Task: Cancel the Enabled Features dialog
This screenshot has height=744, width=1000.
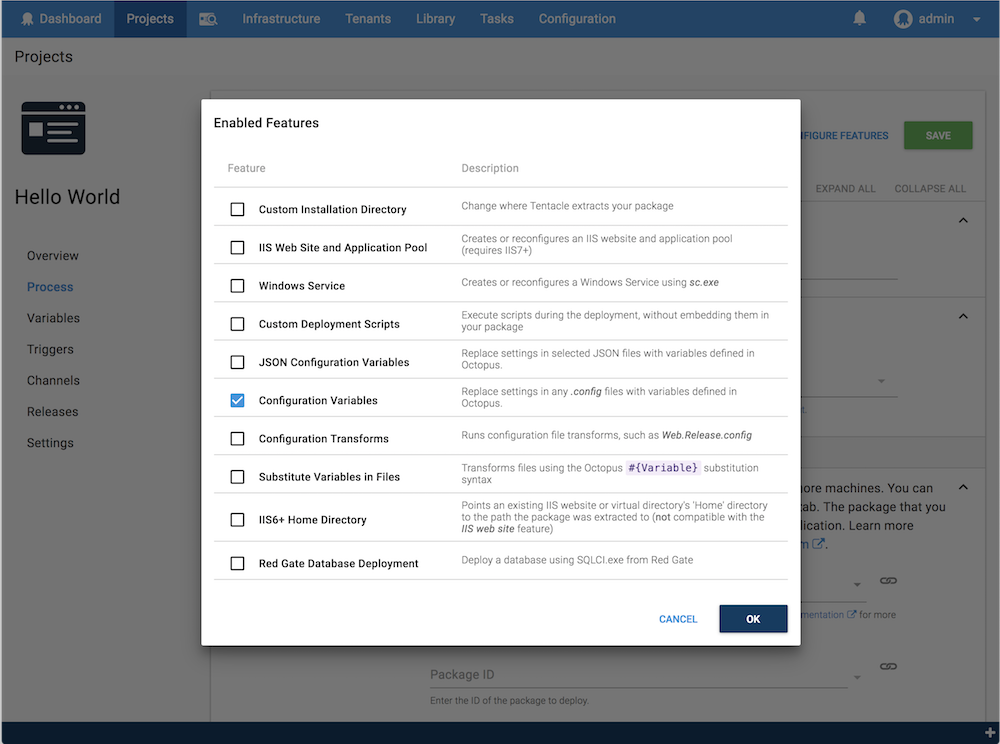Action: point(678,619)
